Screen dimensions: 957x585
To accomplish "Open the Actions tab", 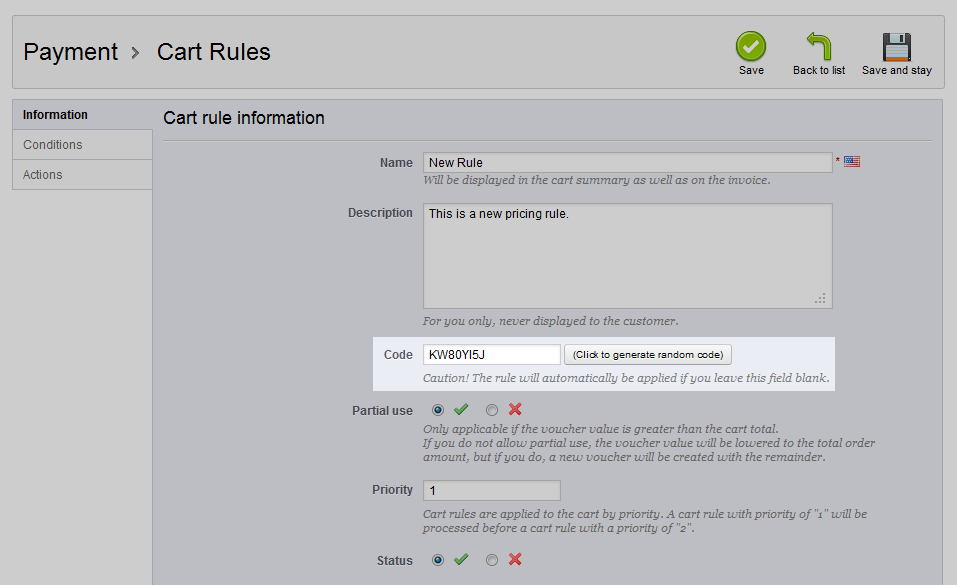I will 82,175.
